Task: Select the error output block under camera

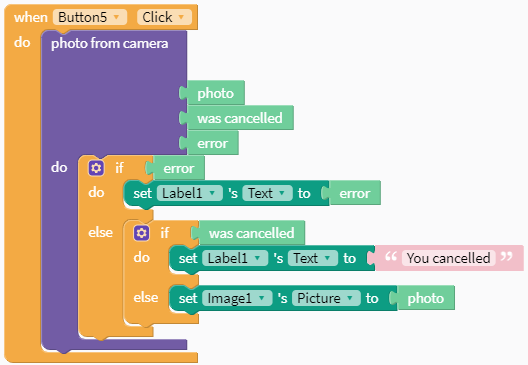Action: pos(212,143)
